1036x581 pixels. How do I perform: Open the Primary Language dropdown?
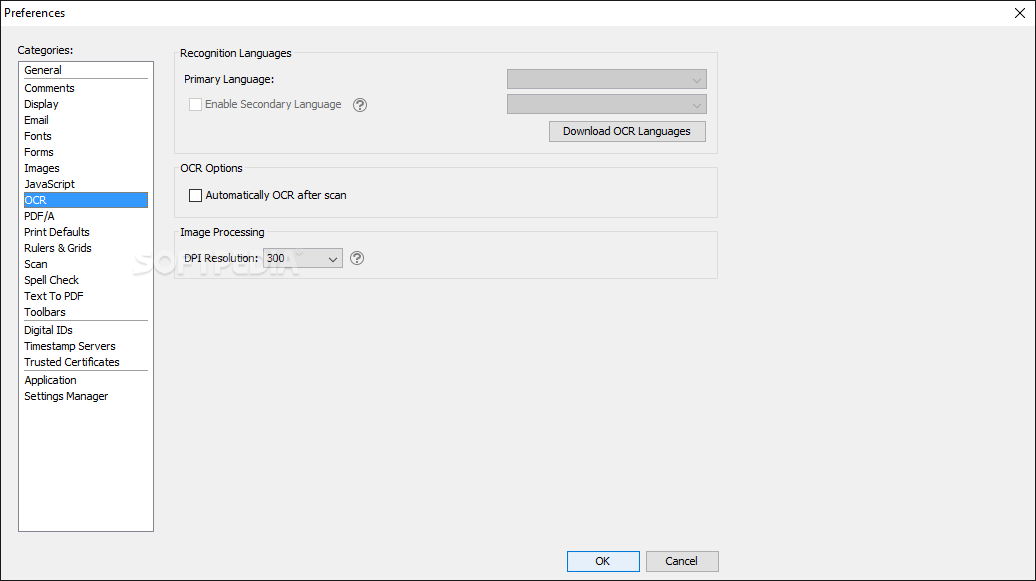pyautogui.click(x=607, y=79)
